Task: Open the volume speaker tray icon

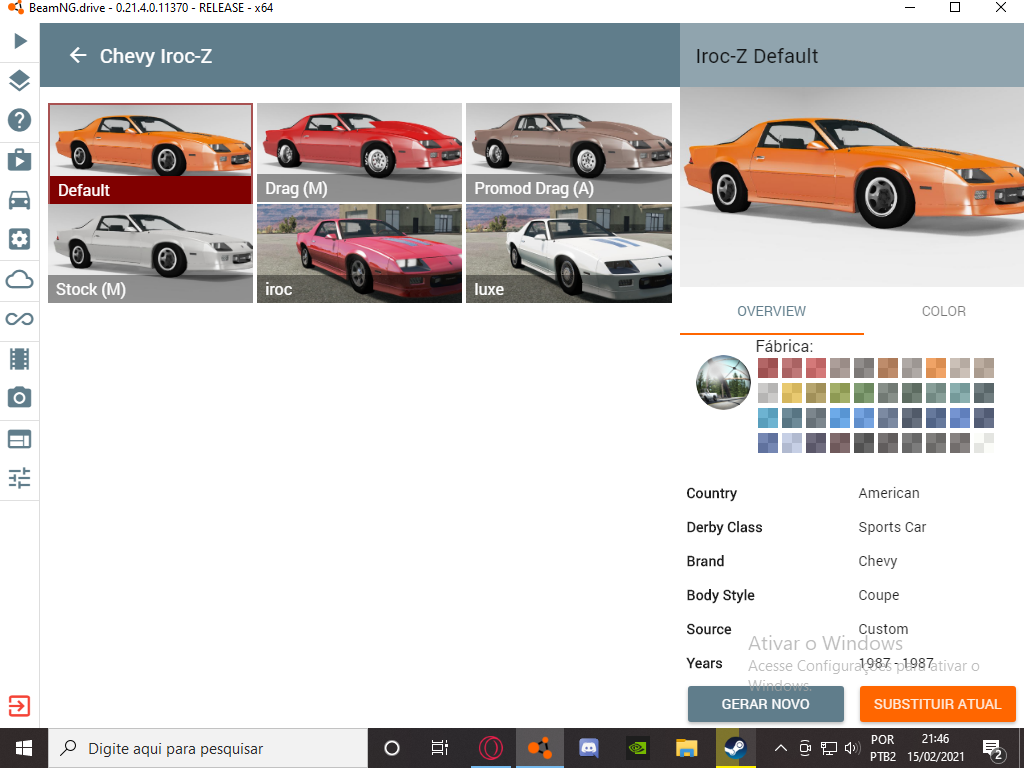Action: [x=852, y=748]
